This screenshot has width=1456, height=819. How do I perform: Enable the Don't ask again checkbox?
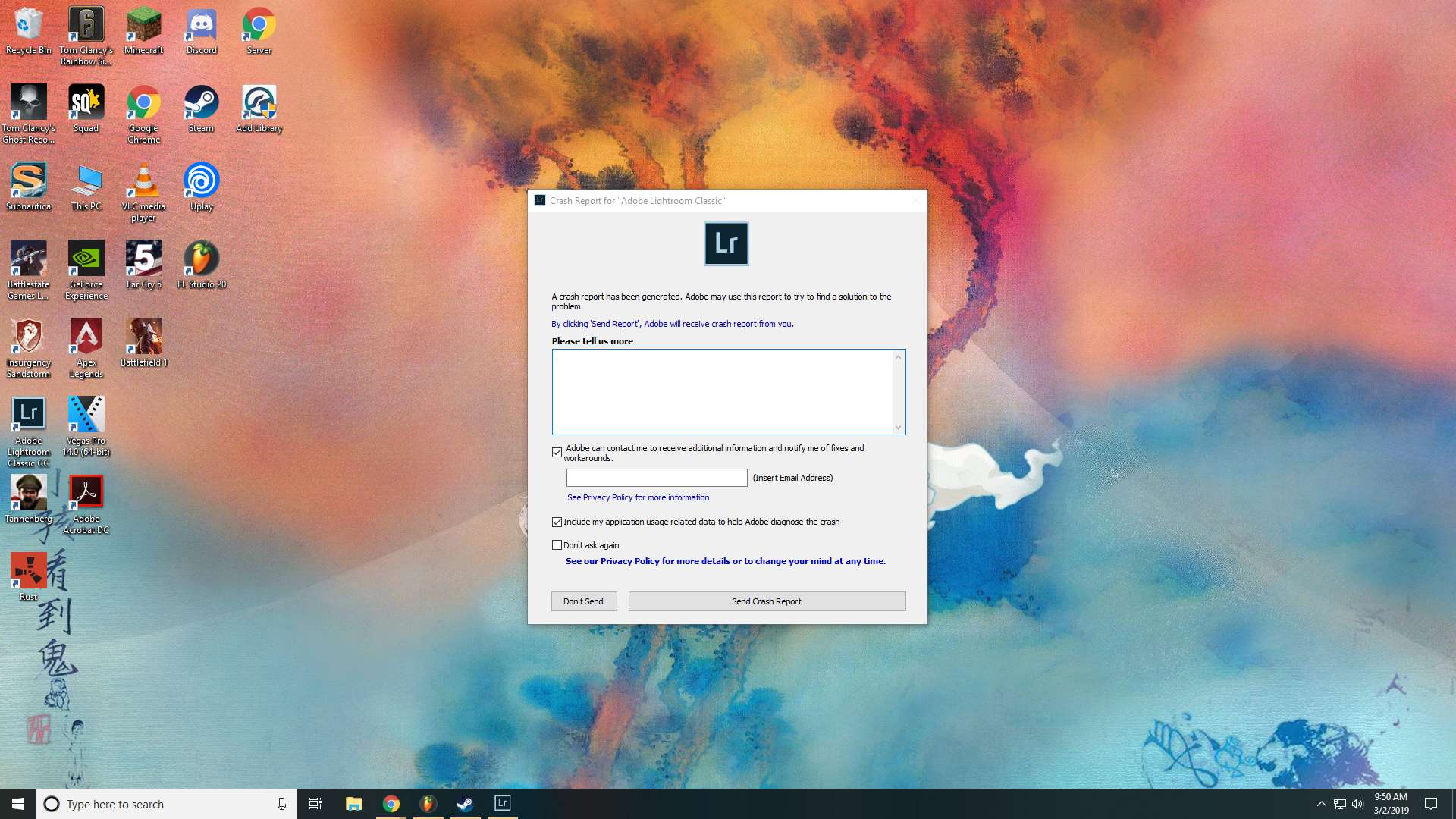(557, 545)
